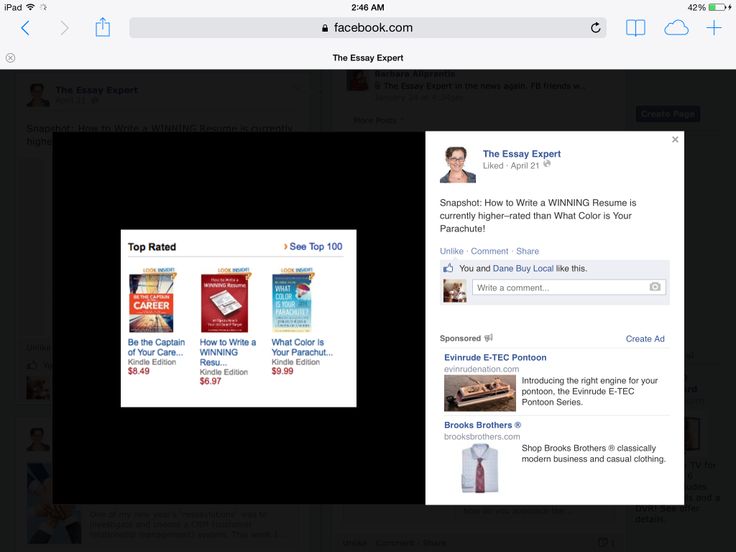This screenshot has width=736, height=552.
Task: Click the battery status indicator
Action: point(718,7)
